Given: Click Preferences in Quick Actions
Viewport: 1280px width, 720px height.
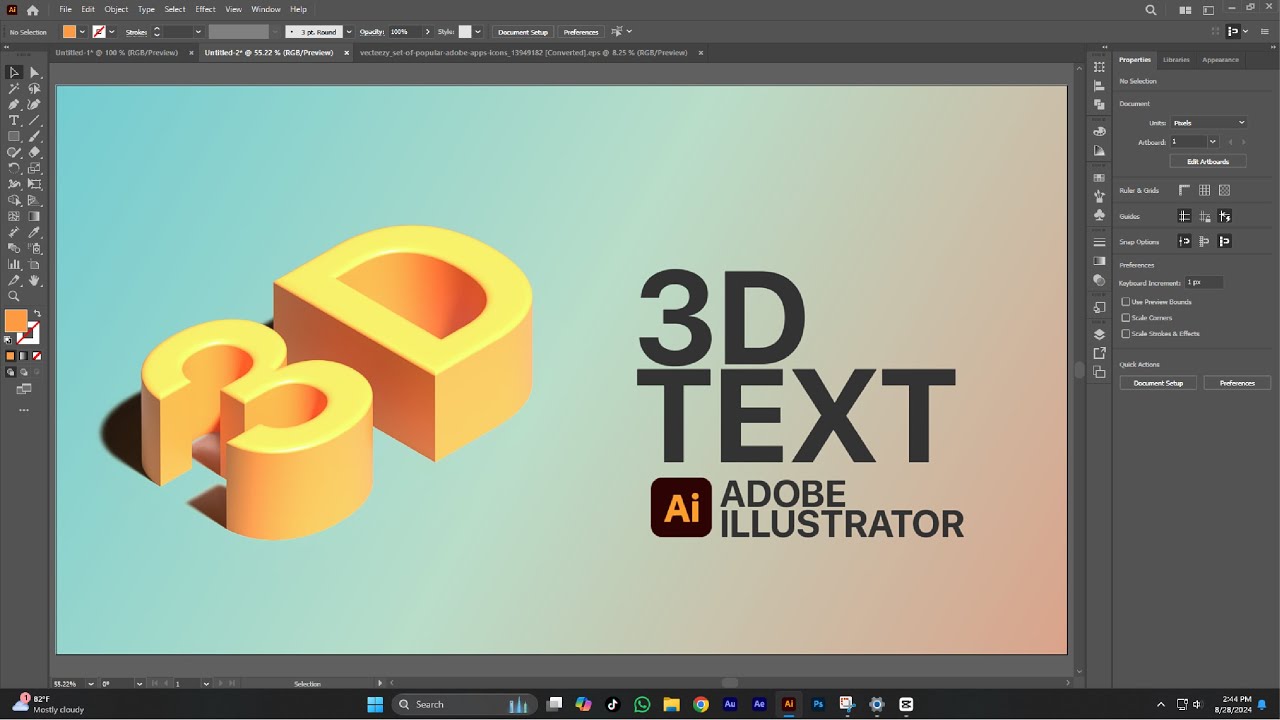Looking at the screenshot, I should pos(1237,383).
